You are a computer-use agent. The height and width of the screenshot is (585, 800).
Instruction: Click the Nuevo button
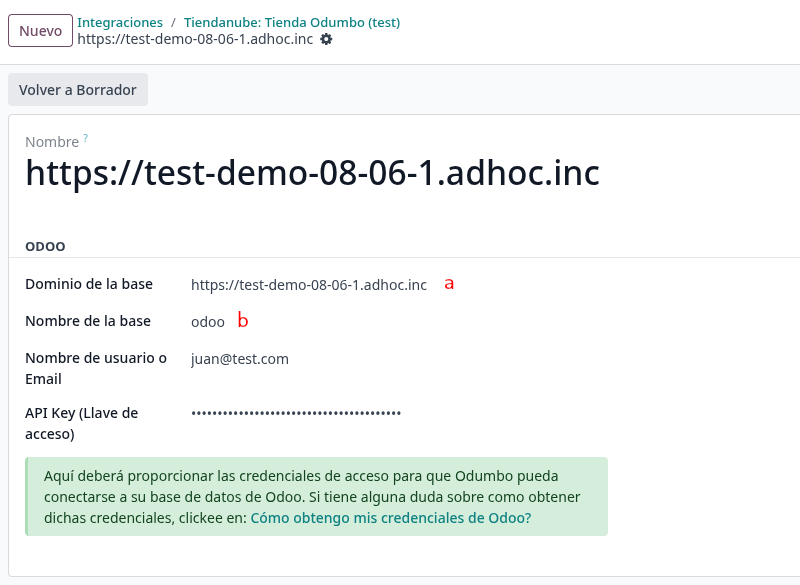(40, 31)
